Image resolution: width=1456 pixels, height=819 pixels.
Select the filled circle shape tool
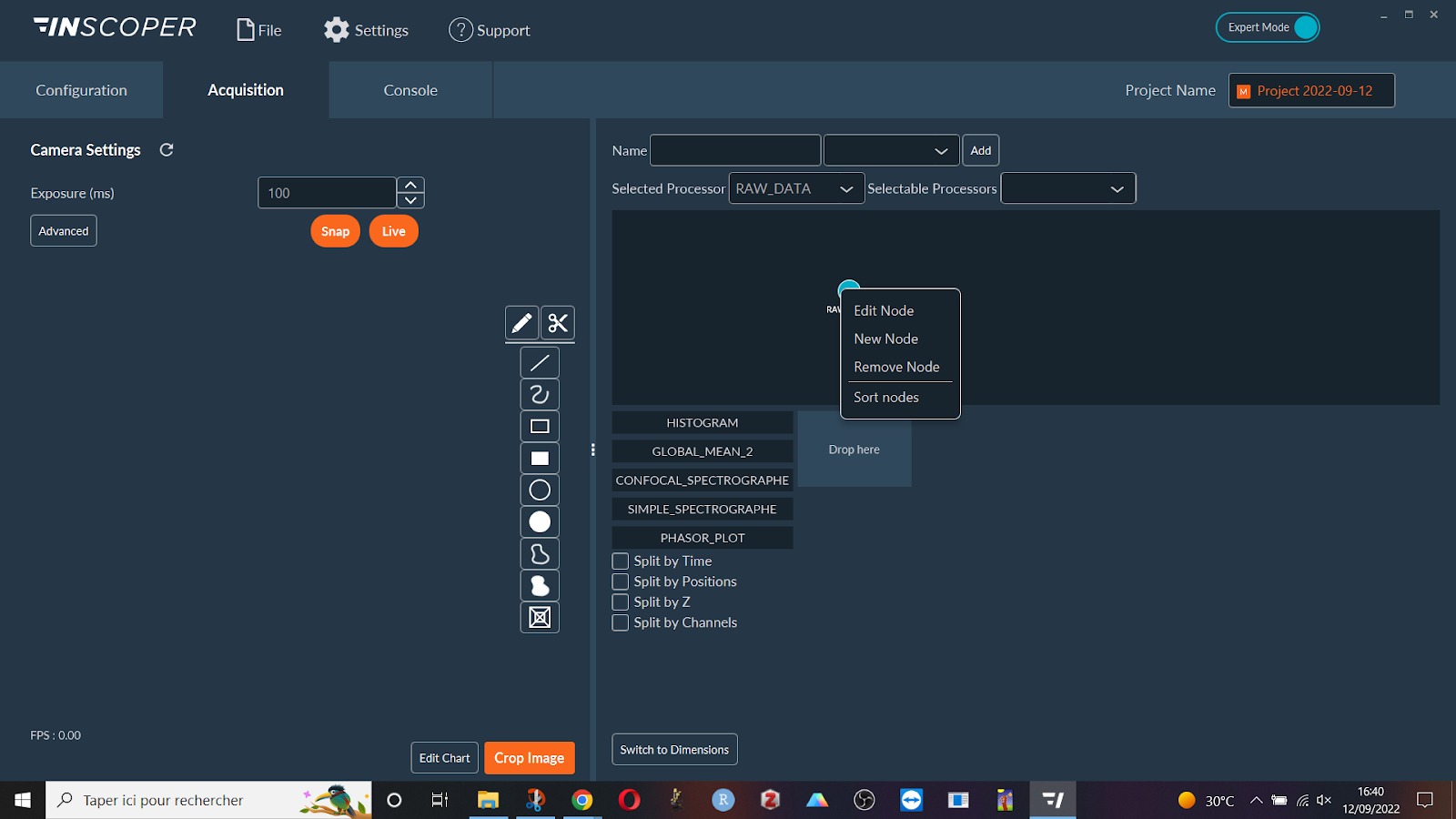pos(540,521)
